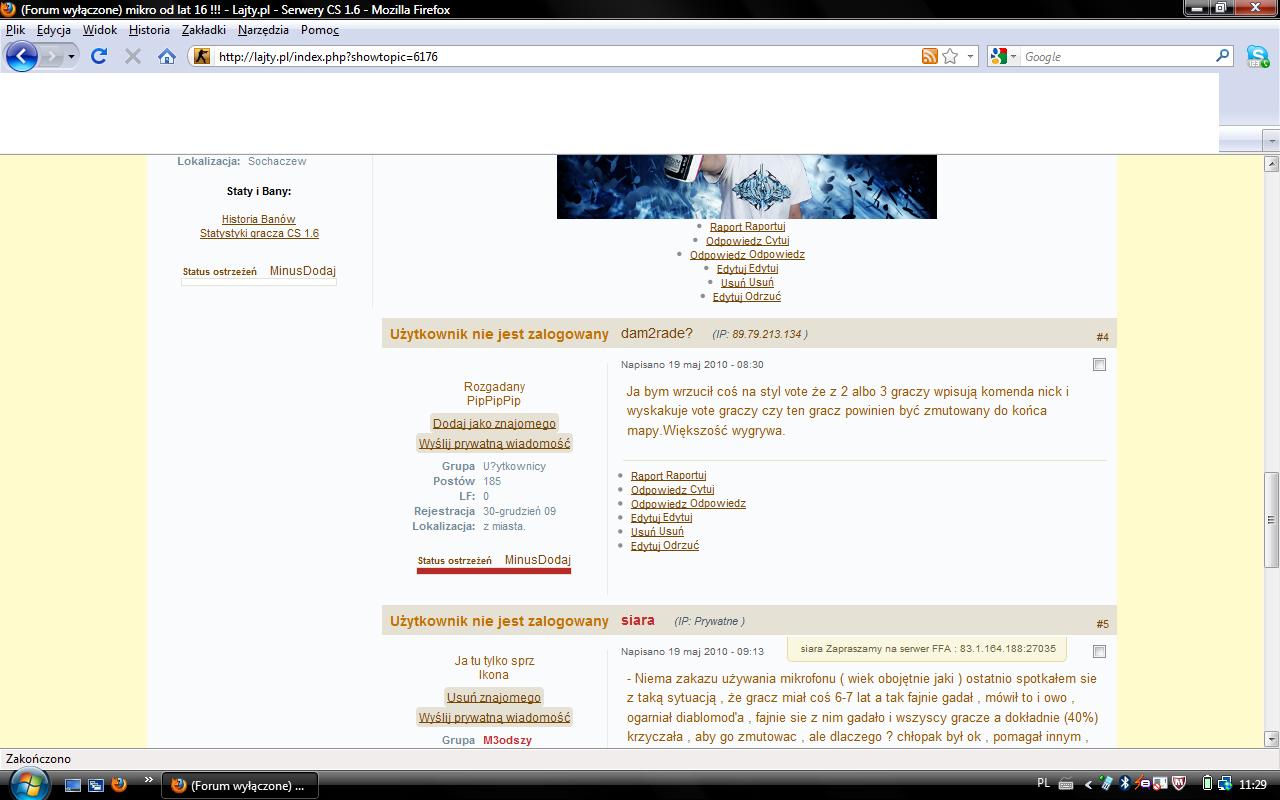Tick the checkbox on post #4
The height and width of the screenshot is (800, 1280).
pos(1099,365)
